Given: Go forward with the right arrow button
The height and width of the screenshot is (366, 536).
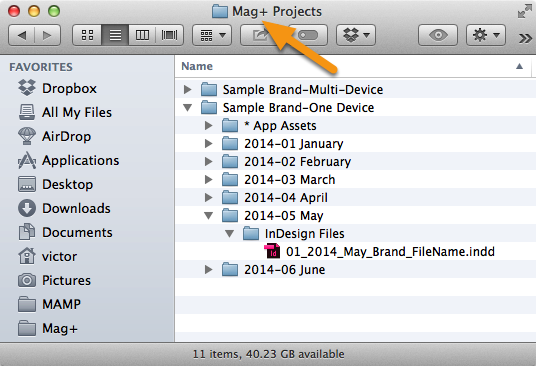Looking at the screenshot, I should point(47,35).
